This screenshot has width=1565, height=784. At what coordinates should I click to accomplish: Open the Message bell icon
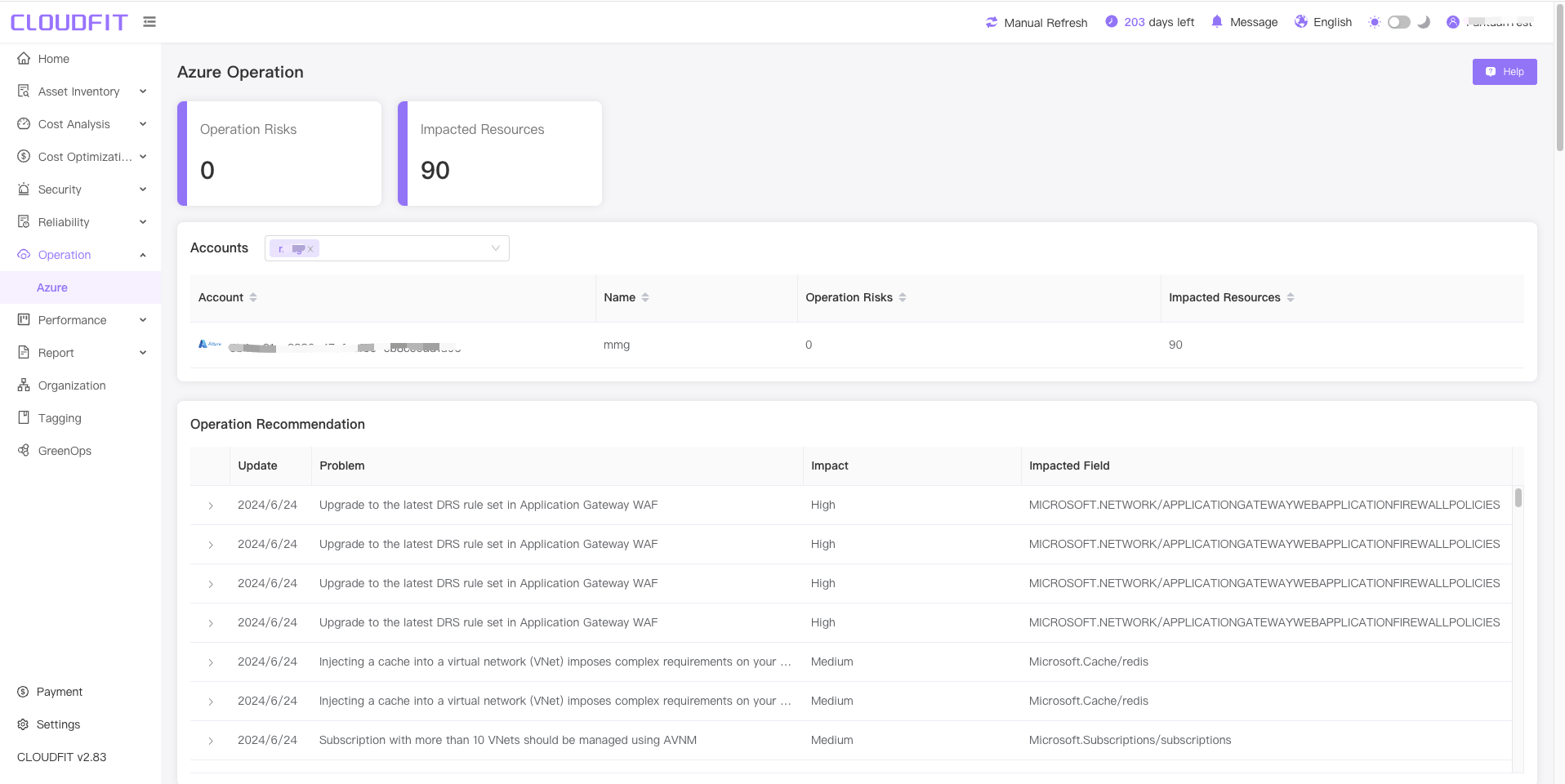(x=1217, y=22)
